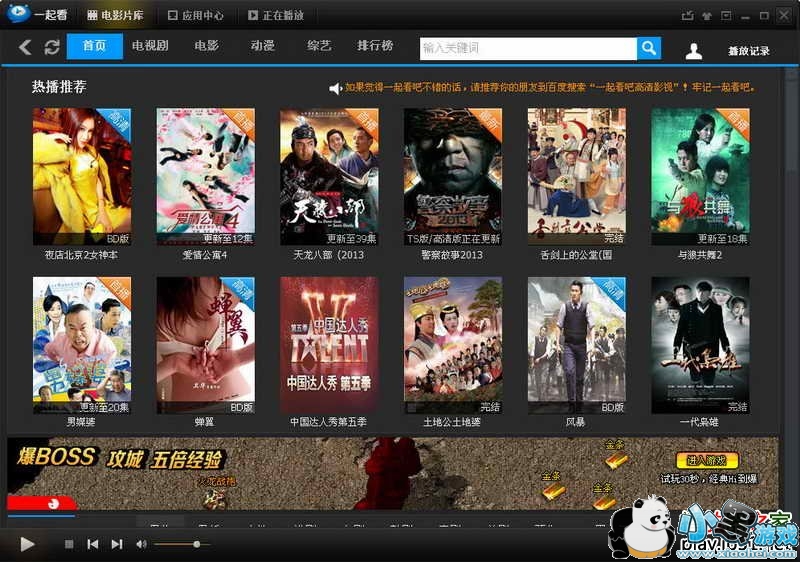The width and height of the screenshot is (800, 562).
Task: Click the 蝉翼 title link
Action: pos(204,422)
